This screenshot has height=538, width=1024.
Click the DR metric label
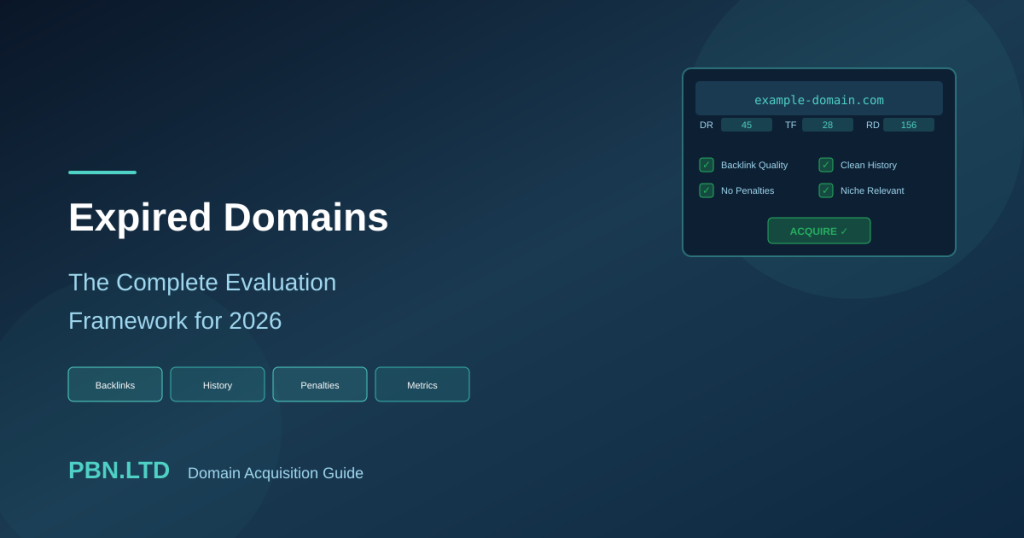click(x=707, y=125)
